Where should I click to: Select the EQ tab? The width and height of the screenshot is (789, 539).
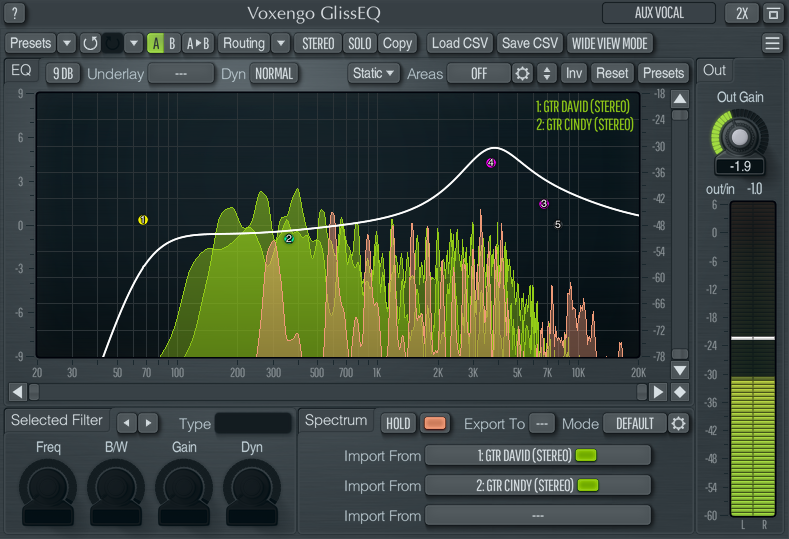pyautogui.click(x=21, y=70)
